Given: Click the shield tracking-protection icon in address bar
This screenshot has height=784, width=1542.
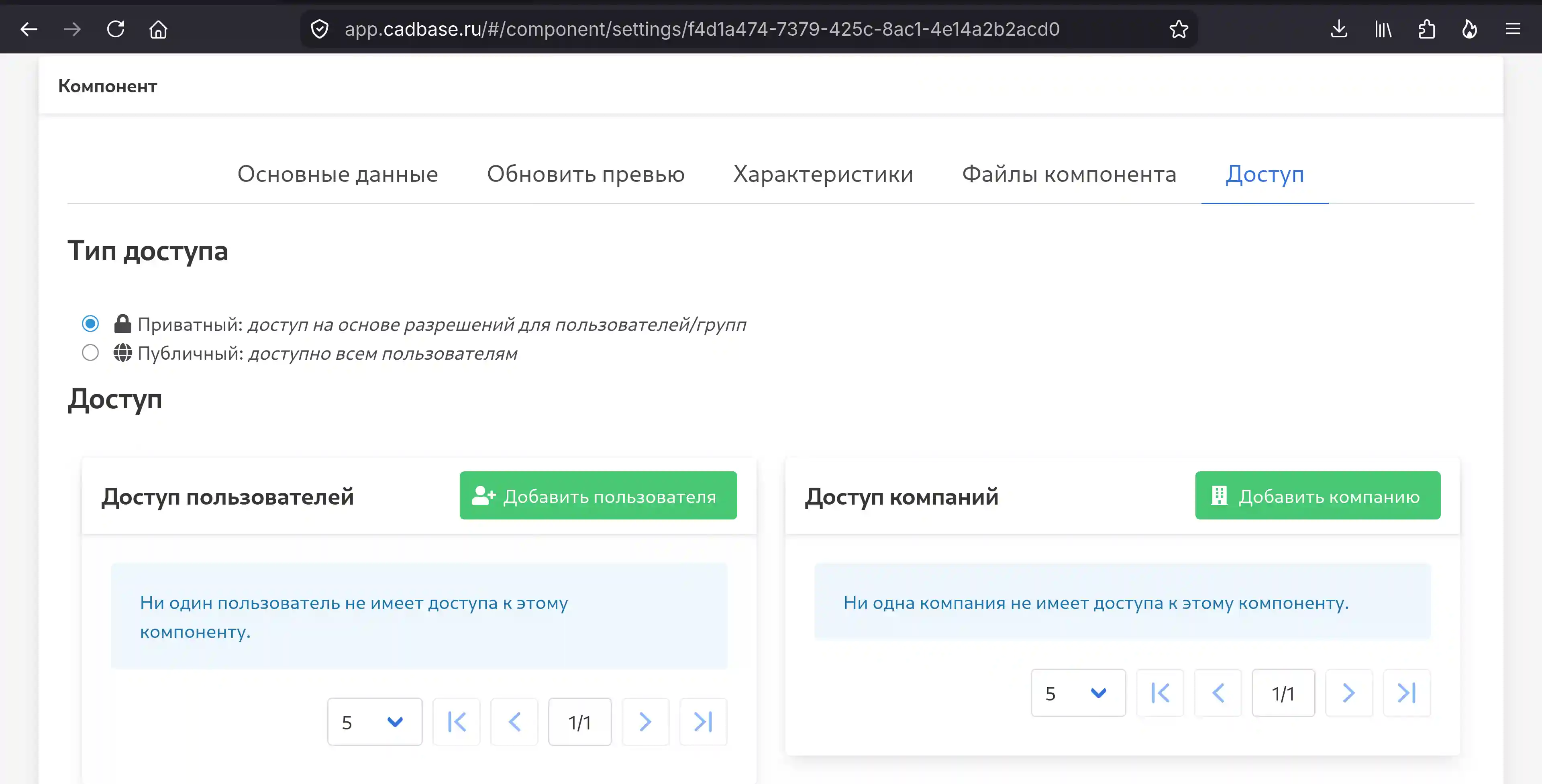Looking at the screenshot, I should 320,29.
